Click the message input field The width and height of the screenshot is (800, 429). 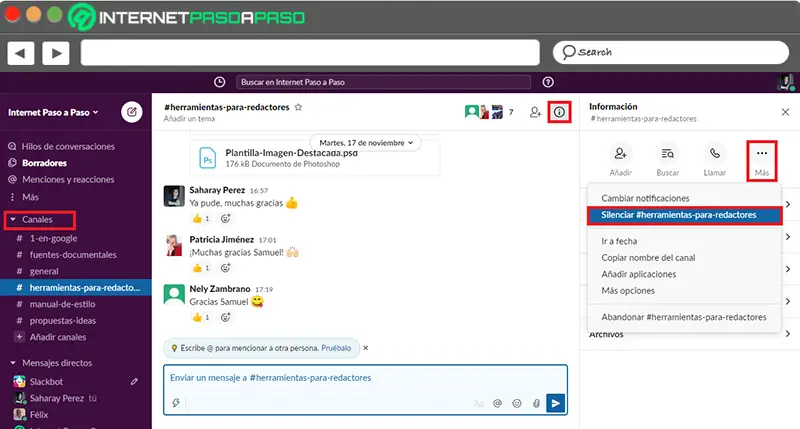tap(365, 378)
